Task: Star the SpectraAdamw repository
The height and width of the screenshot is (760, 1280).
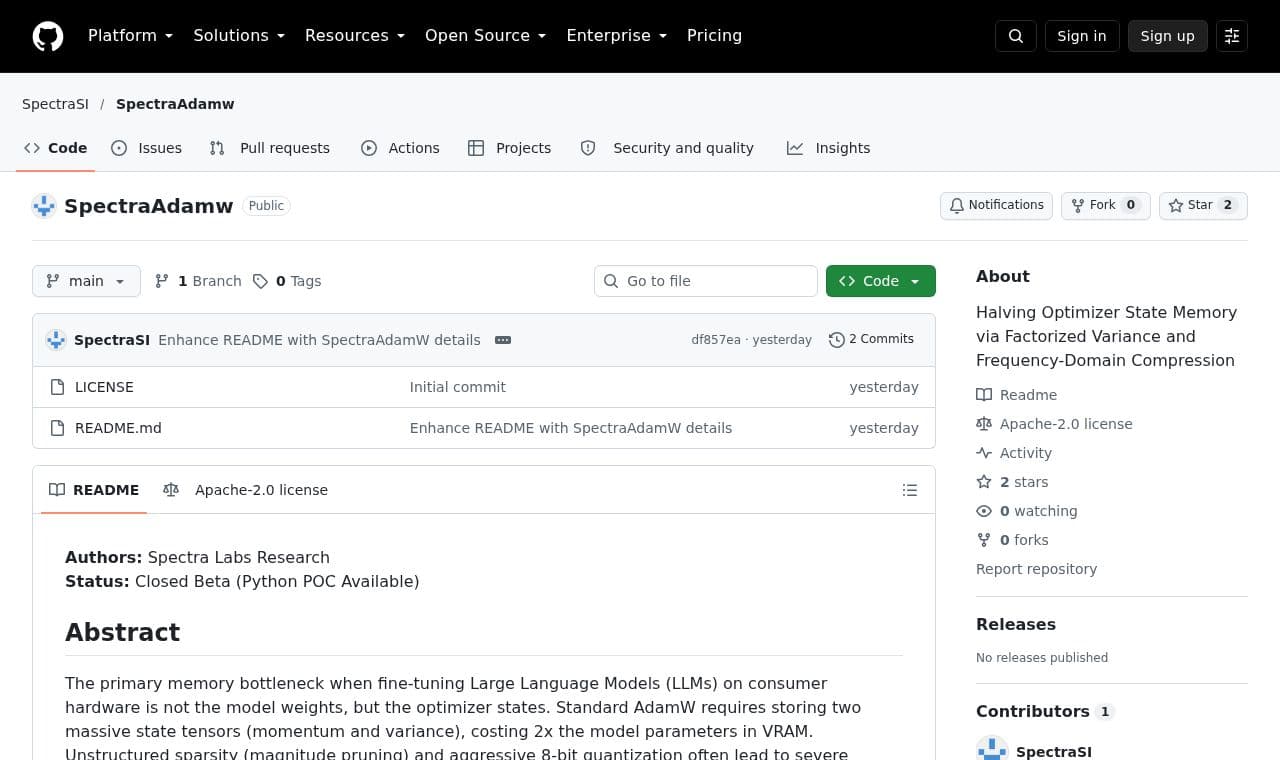Action: point(1203,205)
